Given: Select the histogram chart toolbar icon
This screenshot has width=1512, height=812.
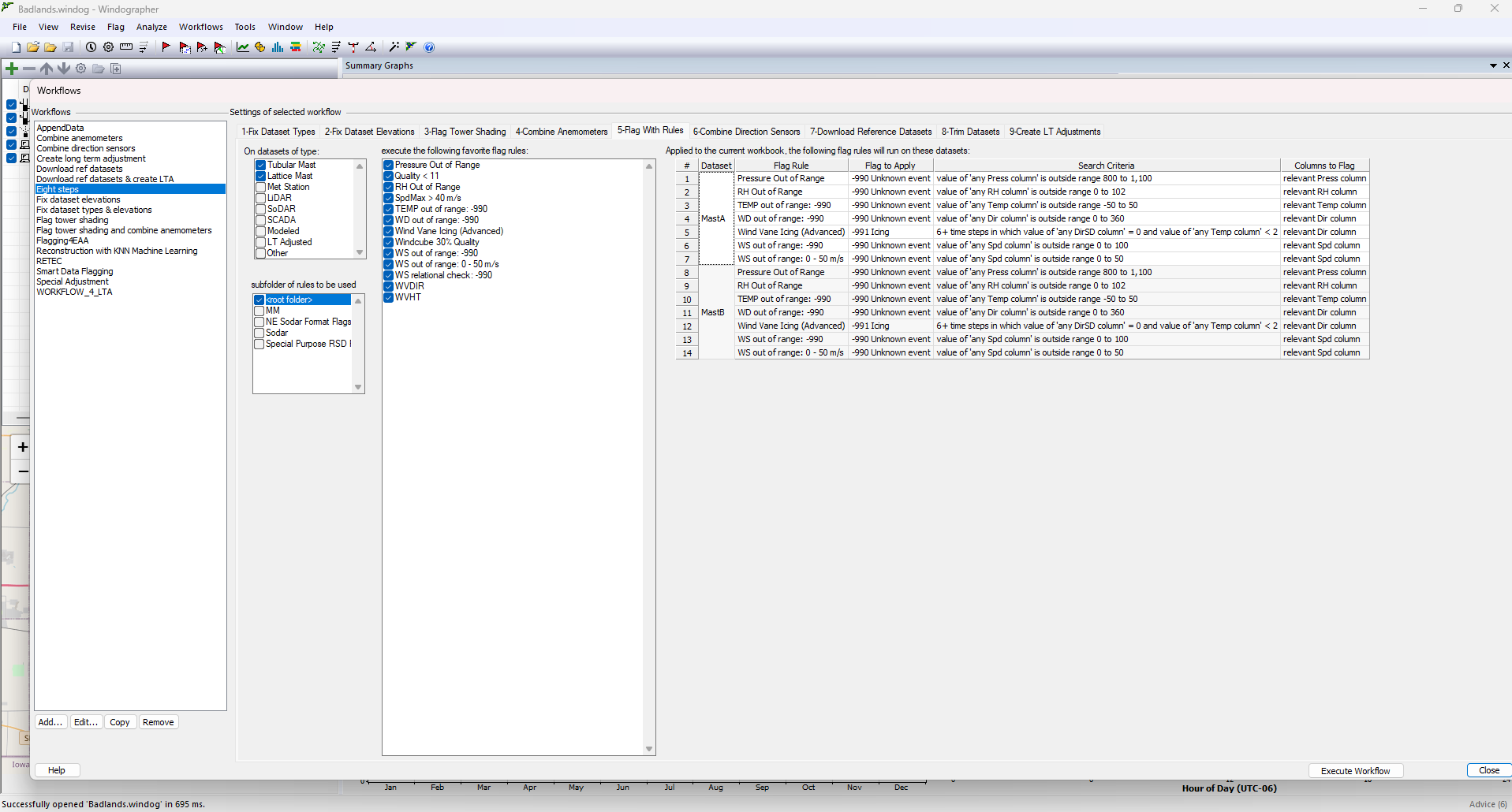Looking at the screenshot, I should 277,47.
